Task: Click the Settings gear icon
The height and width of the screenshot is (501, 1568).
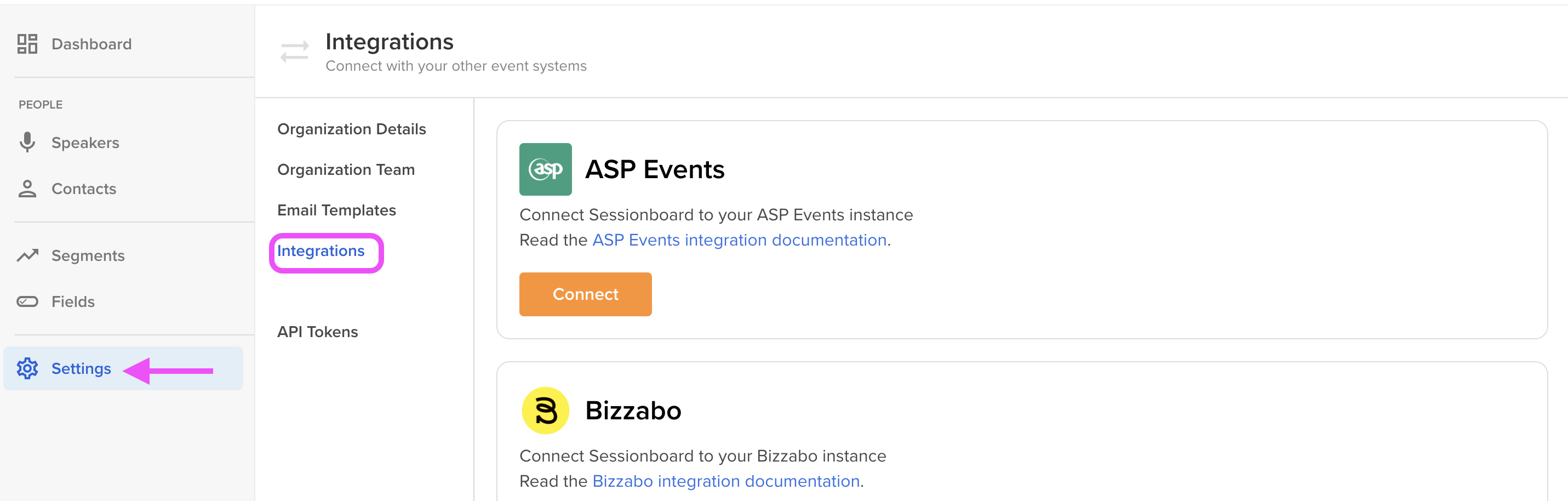Action: 27,368
